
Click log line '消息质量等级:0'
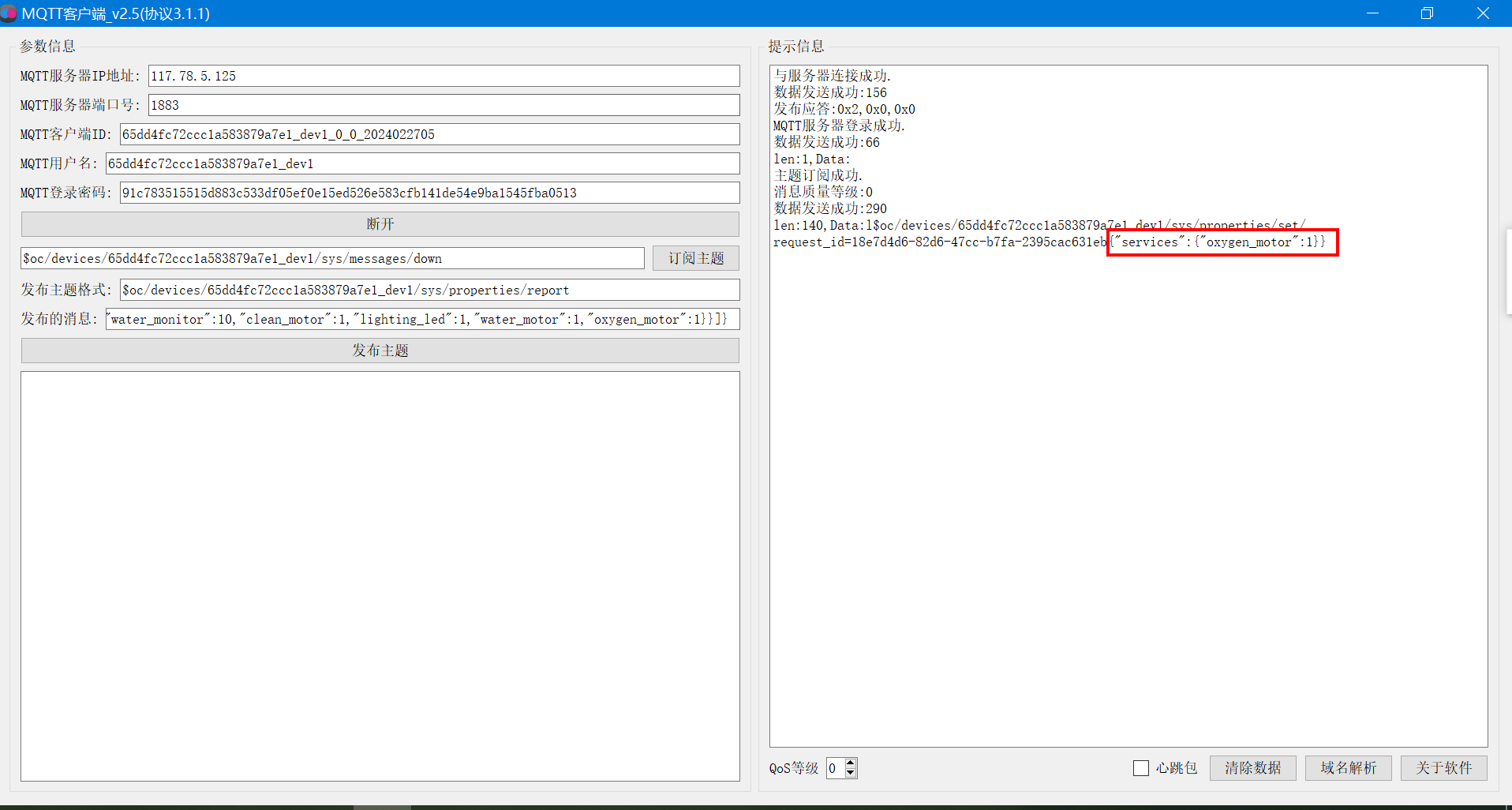click(823, 192)
